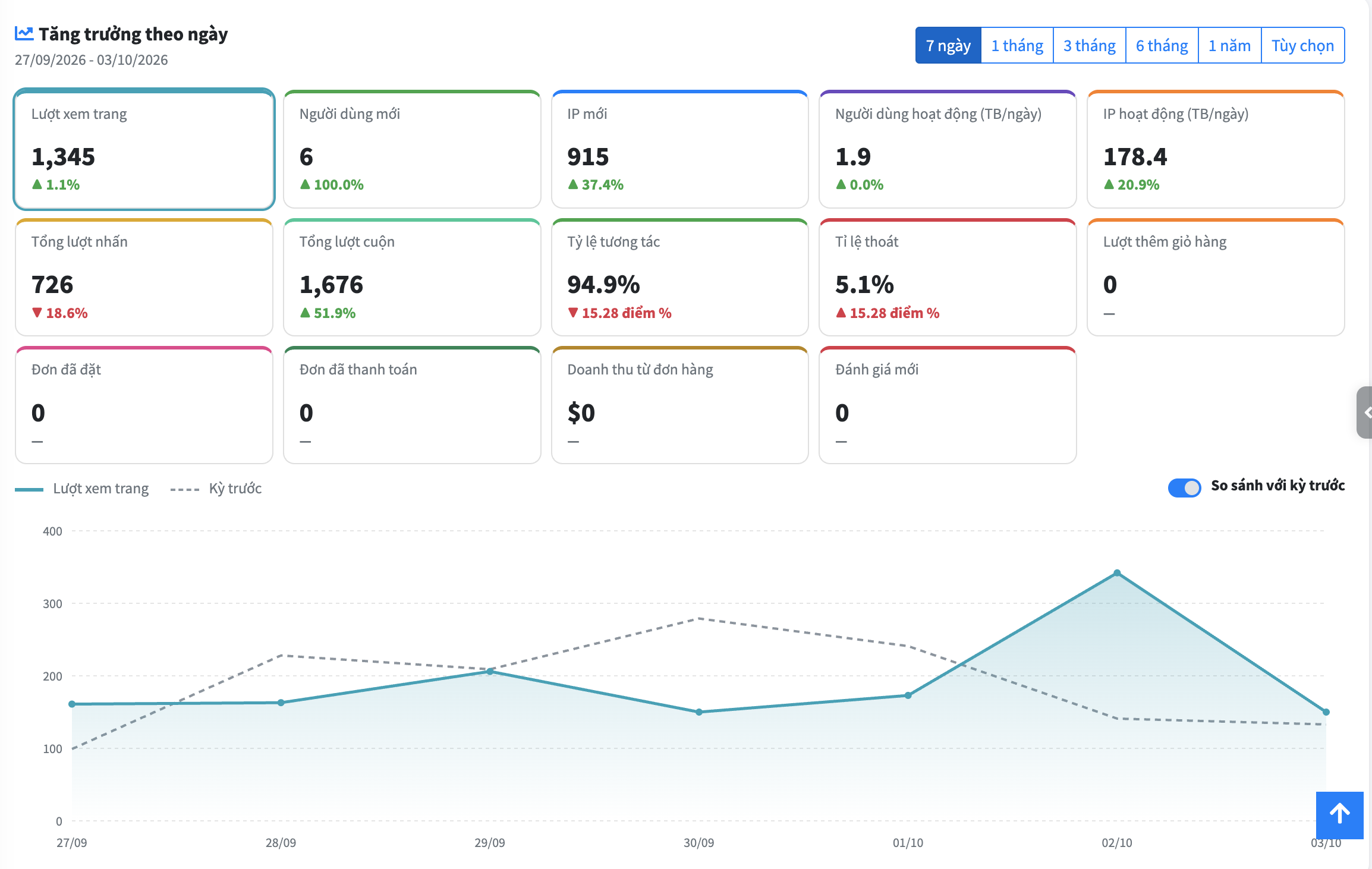The image size is (1372, 869).
Task: Click the 02/10 peak data point
Action: pos(1117,573)
